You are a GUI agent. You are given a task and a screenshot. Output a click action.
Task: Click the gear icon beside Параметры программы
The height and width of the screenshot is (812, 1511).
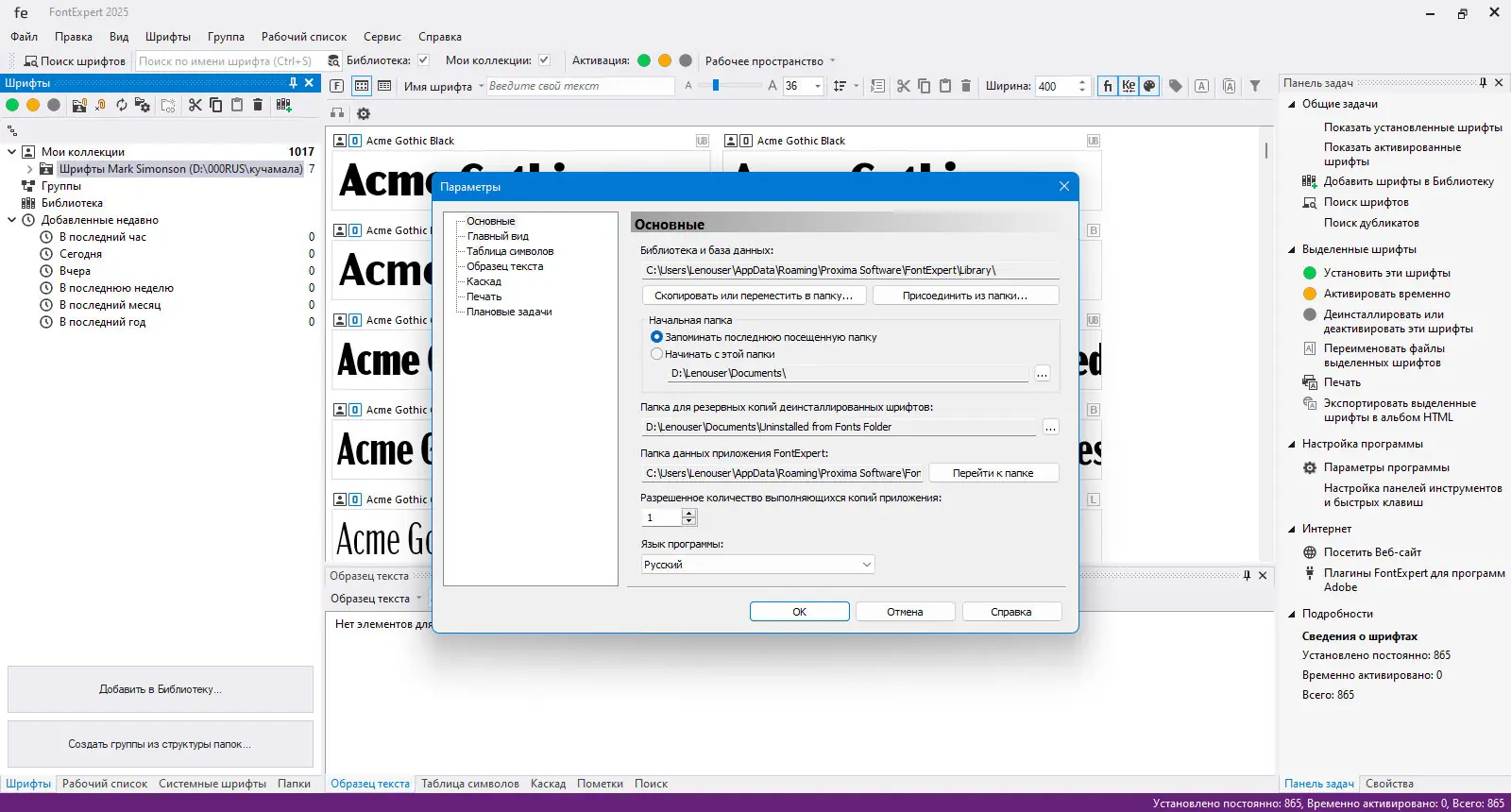[x=1310, y=467]
